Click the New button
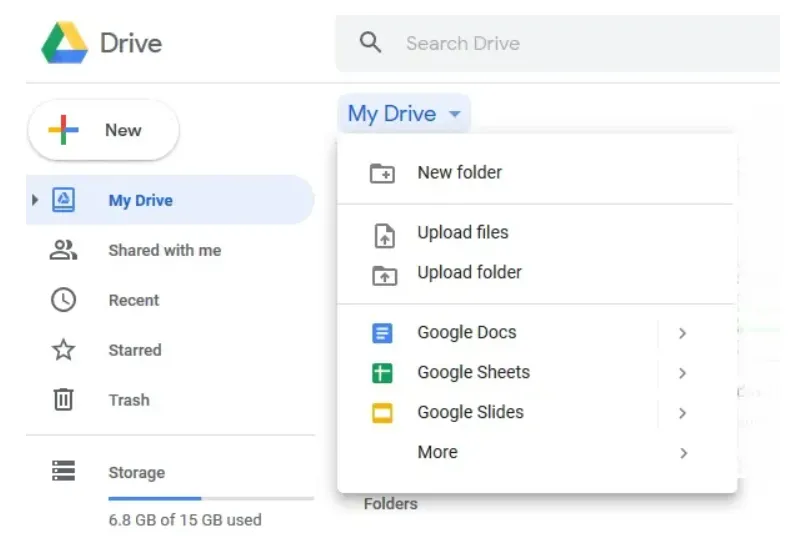The image size is (802, 540). point(103,130)
